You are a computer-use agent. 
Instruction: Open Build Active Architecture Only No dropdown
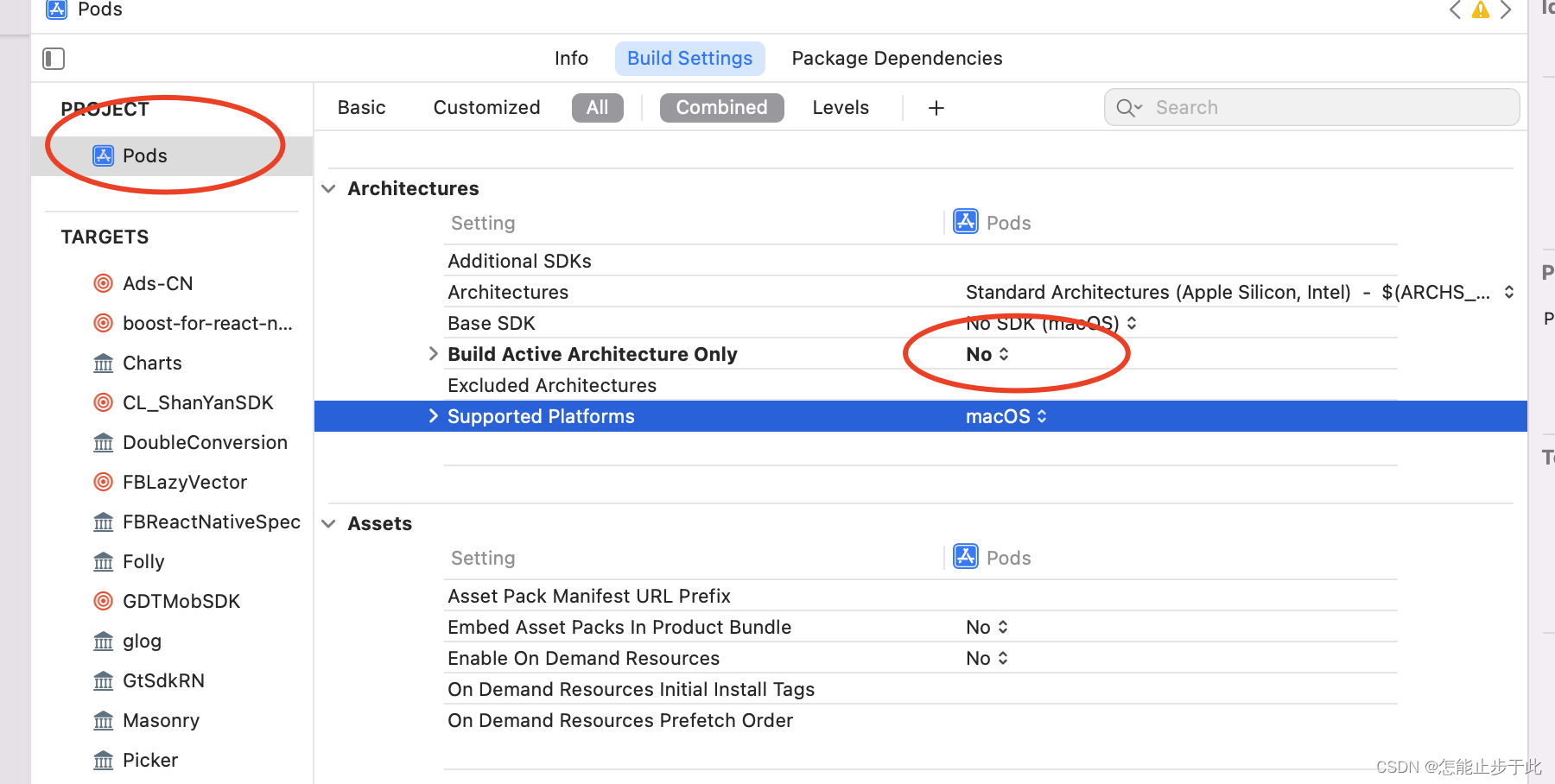point(987,354)
